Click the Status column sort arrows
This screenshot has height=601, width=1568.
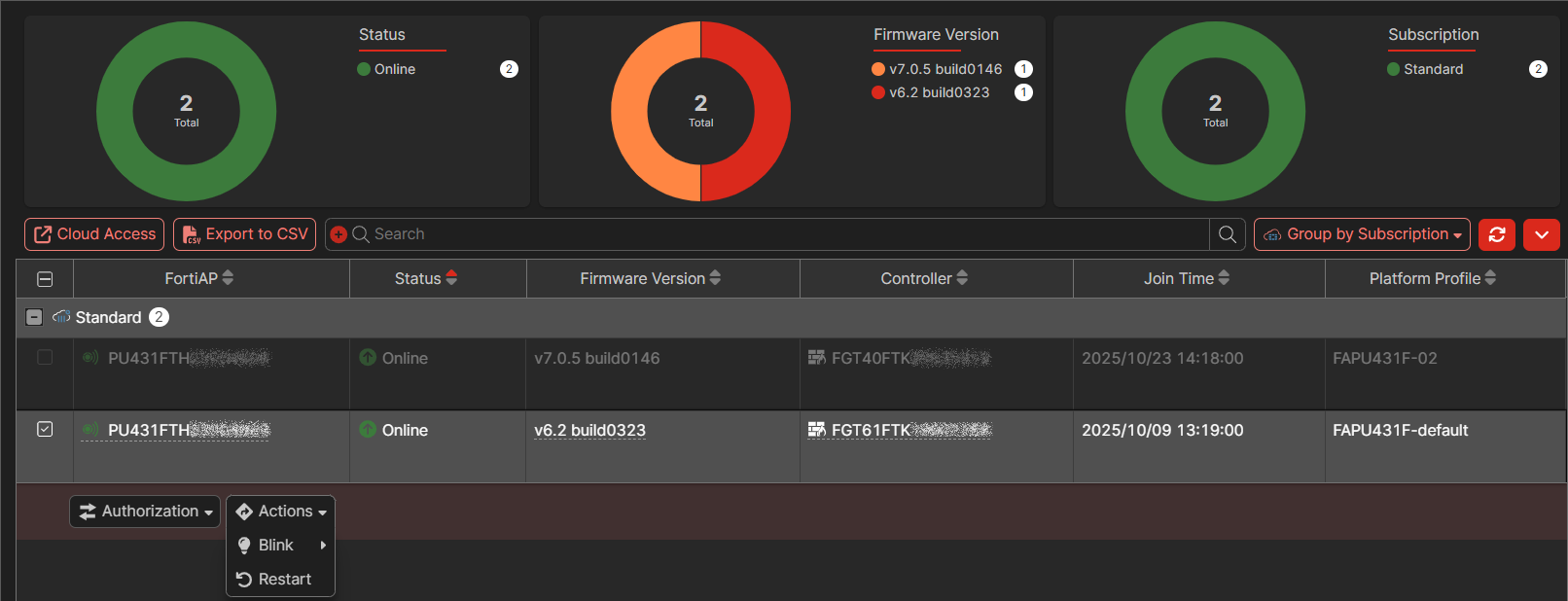click(451, 278)
